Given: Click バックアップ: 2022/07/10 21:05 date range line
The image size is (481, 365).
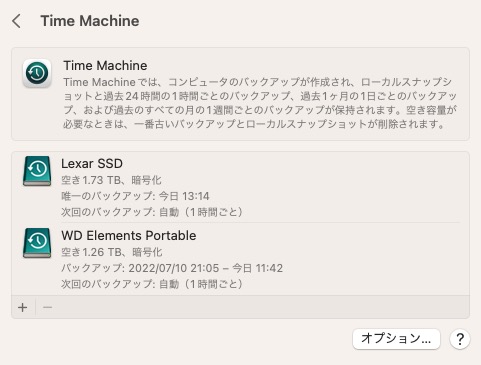Looking at the screenshot, I should [x=172, y=268].
